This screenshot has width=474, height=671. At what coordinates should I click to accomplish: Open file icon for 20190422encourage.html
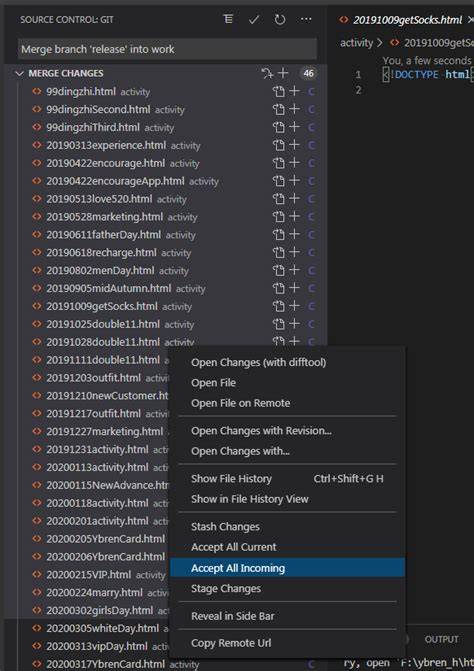click(279, 163)
